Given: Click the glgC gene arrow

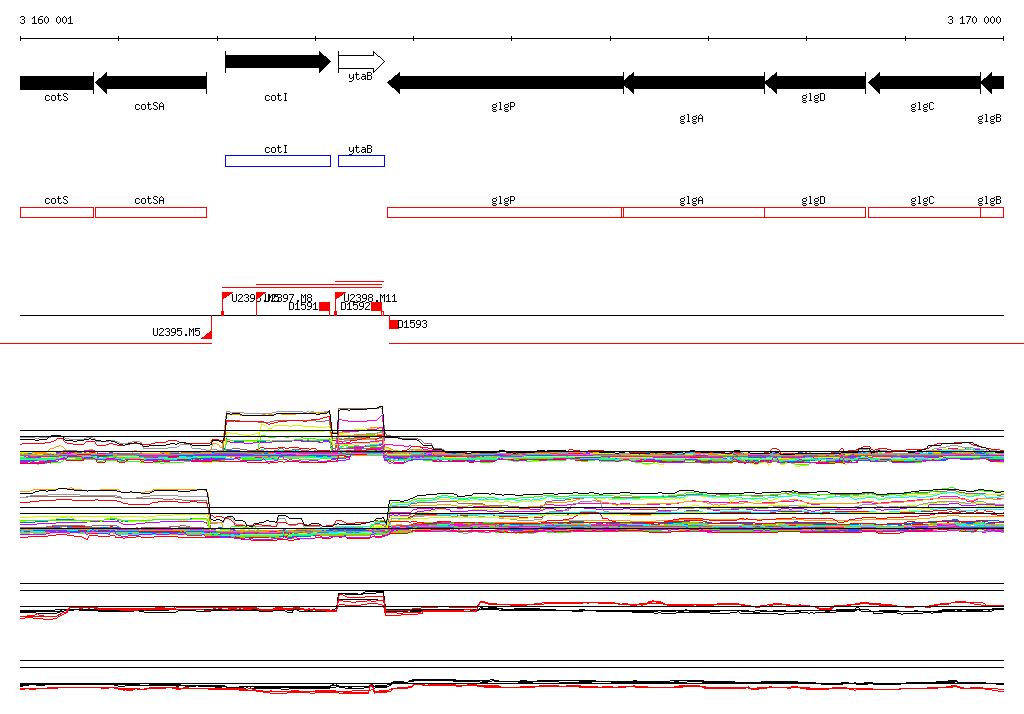Looking at the screenshot, I should pos(924,83).
